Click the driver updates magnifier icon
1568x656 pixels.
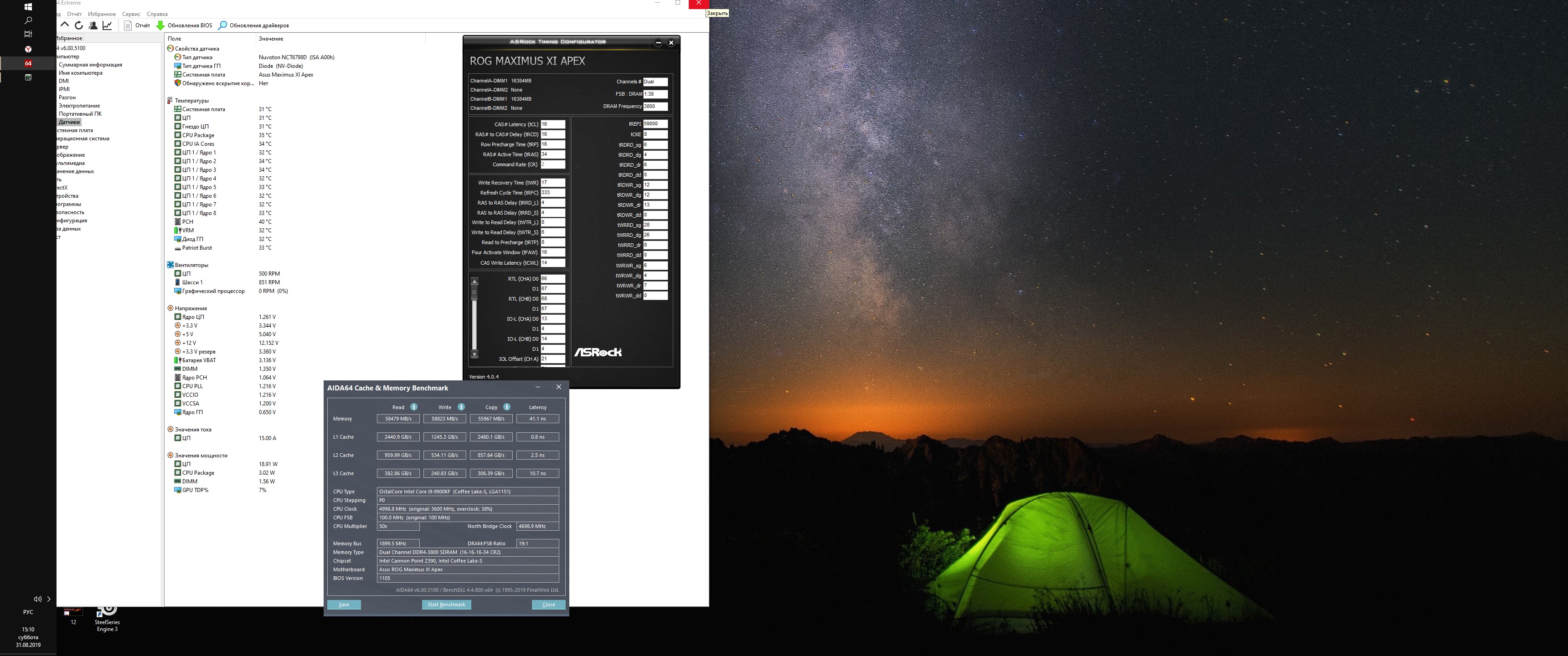click(x=223, y=26)
